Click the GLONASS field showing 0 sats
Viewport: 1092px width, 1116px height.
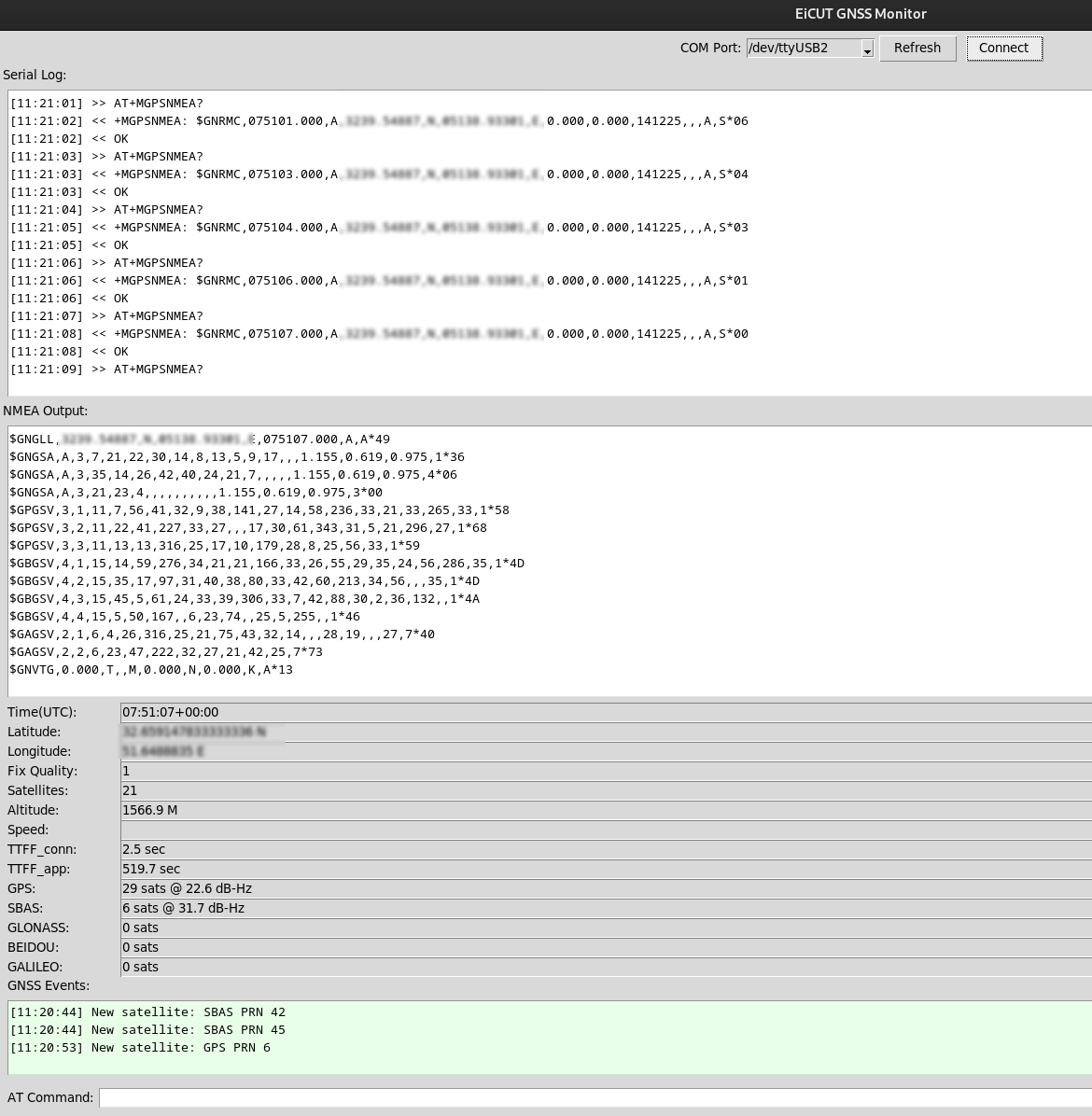373,928
